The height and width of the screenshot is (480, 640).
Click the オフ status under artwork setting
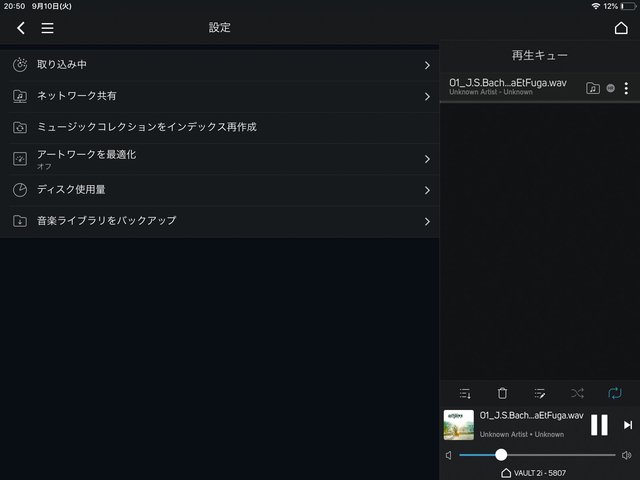pyautogui.click(x=44, y=167)
